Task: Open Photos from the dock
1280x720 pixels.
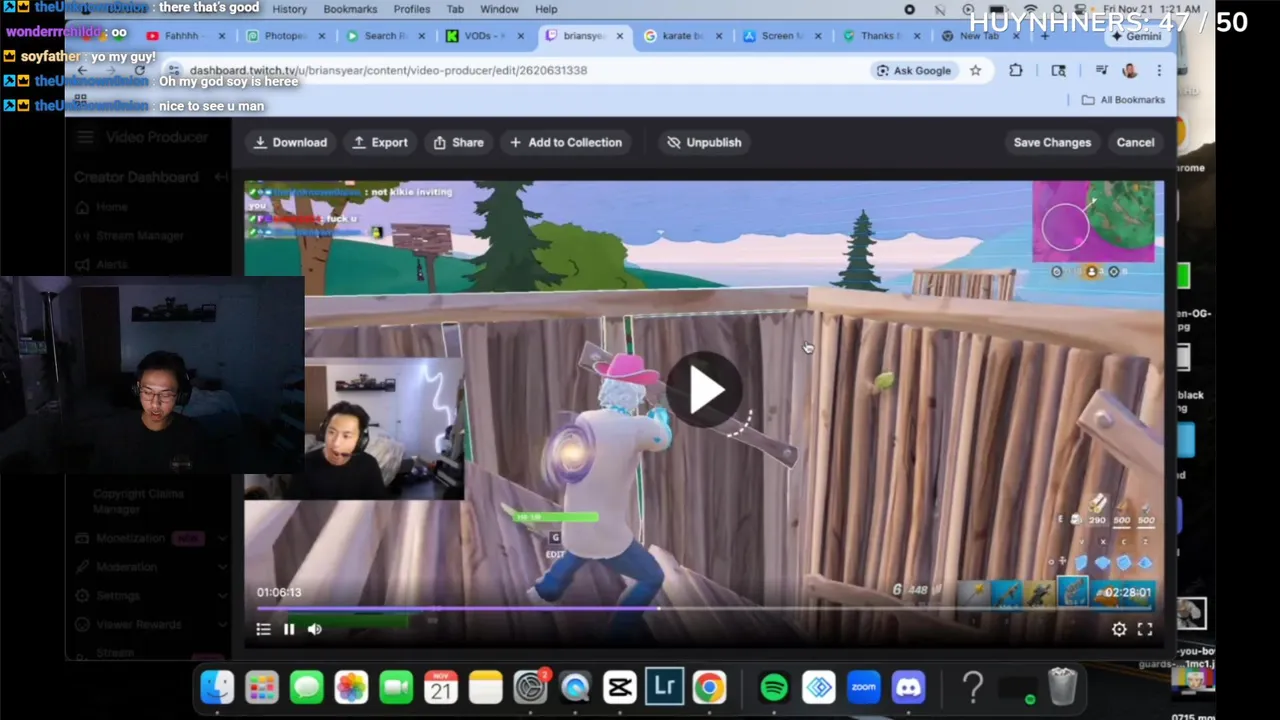Action: coord(351,687)
